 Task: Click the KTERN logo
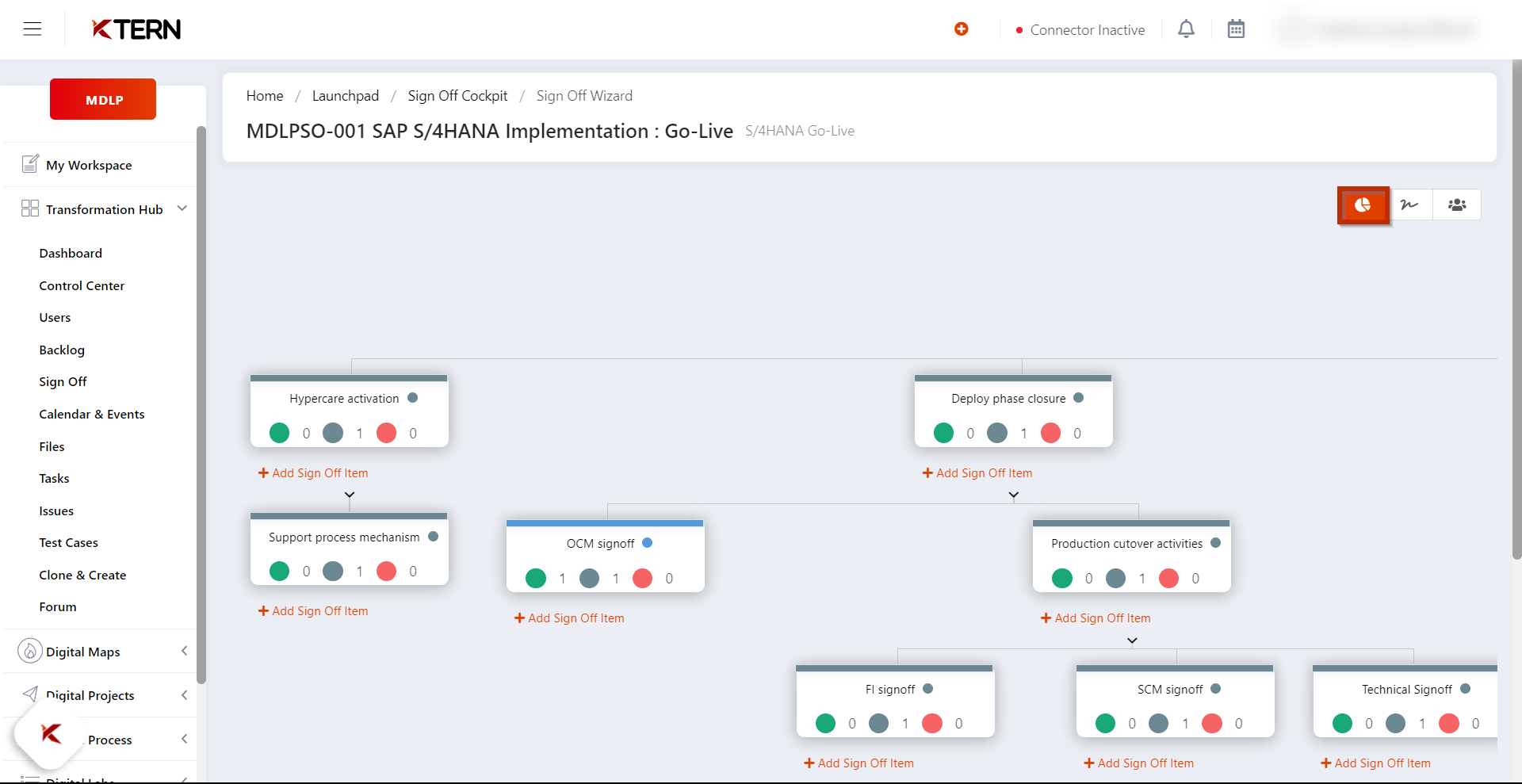pos(136,29)
